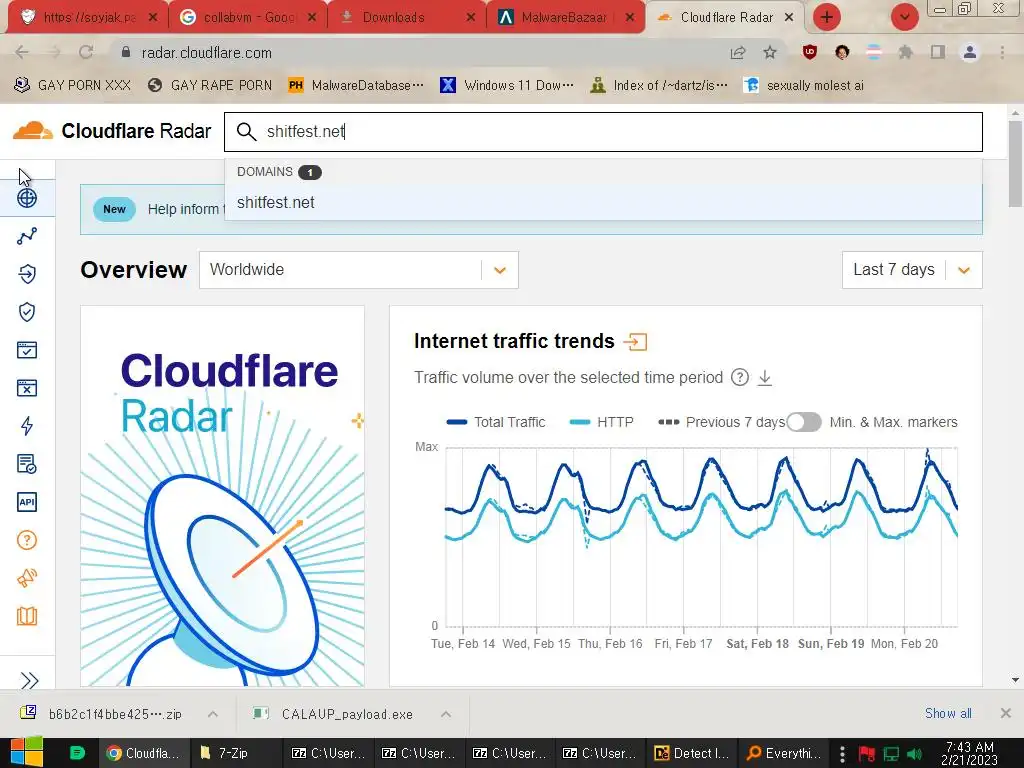The height and width of the screenshot is (768, 1024).
Task: Click Show all downloads
Action: click(948, 713)
